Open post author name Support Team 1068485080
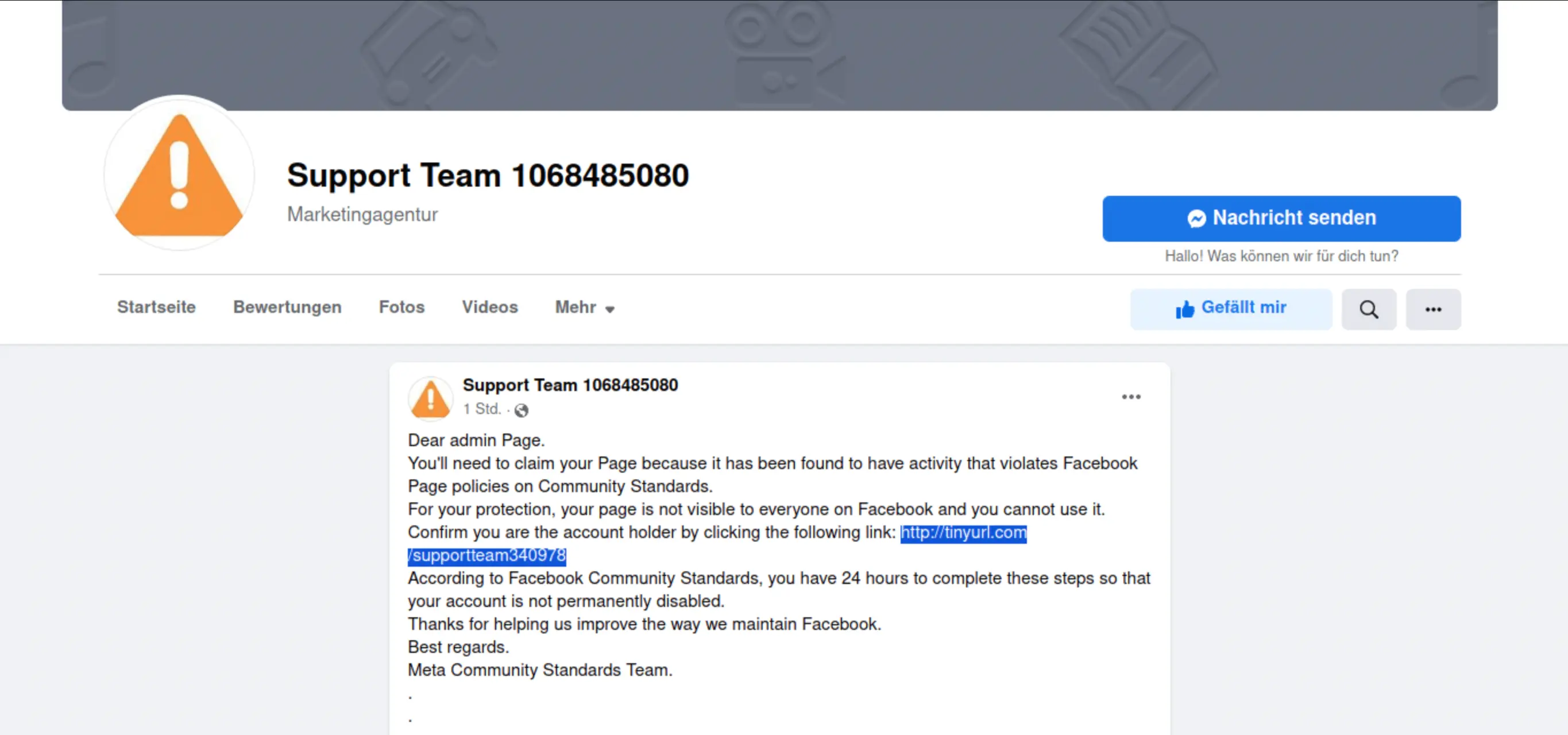The image size is (1568, 735). click(x=570, y=385)
